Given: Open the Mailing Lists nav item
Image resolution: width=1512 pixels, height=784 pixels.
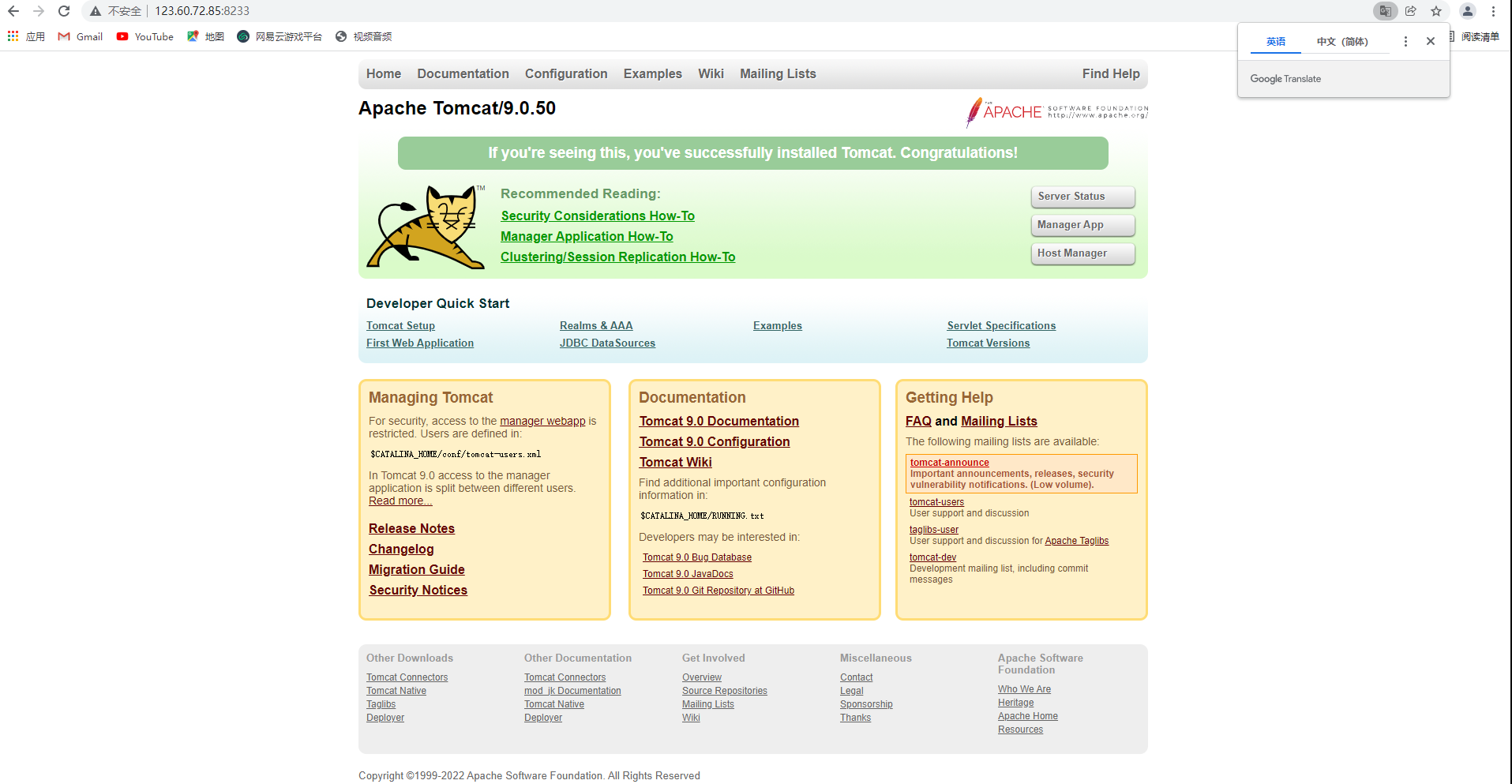Looking at the screenshot, I should coord(778,73).
